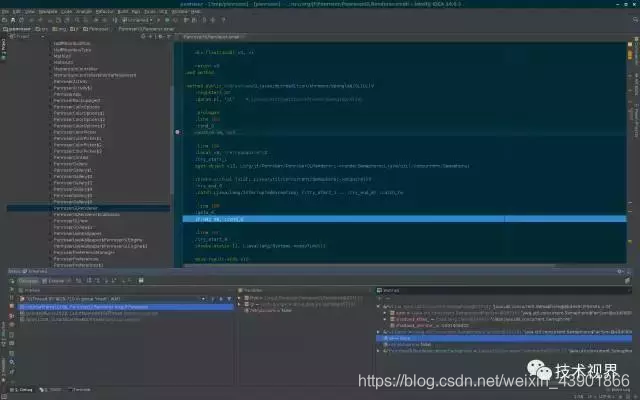
Task: Open the Event Log in status bar
Action: [x=620, y=390]
